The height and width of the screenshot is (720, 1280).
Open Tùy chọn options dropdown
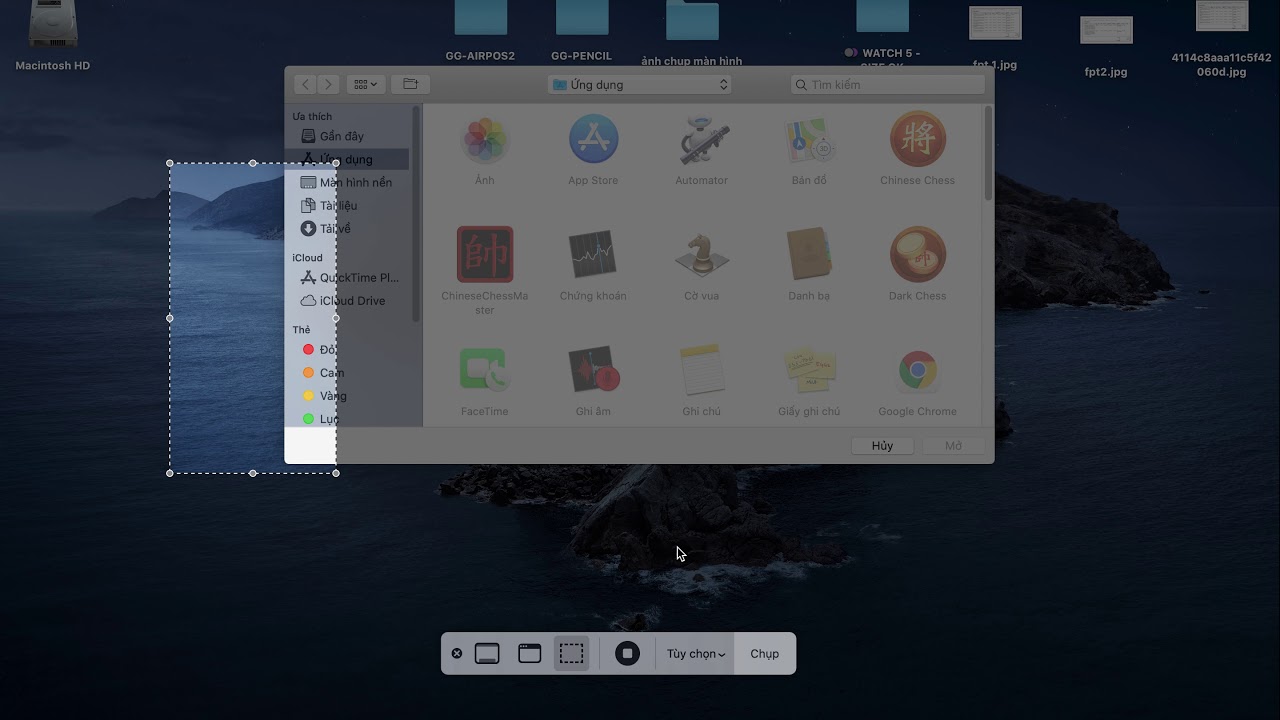[x=696, y=654]
